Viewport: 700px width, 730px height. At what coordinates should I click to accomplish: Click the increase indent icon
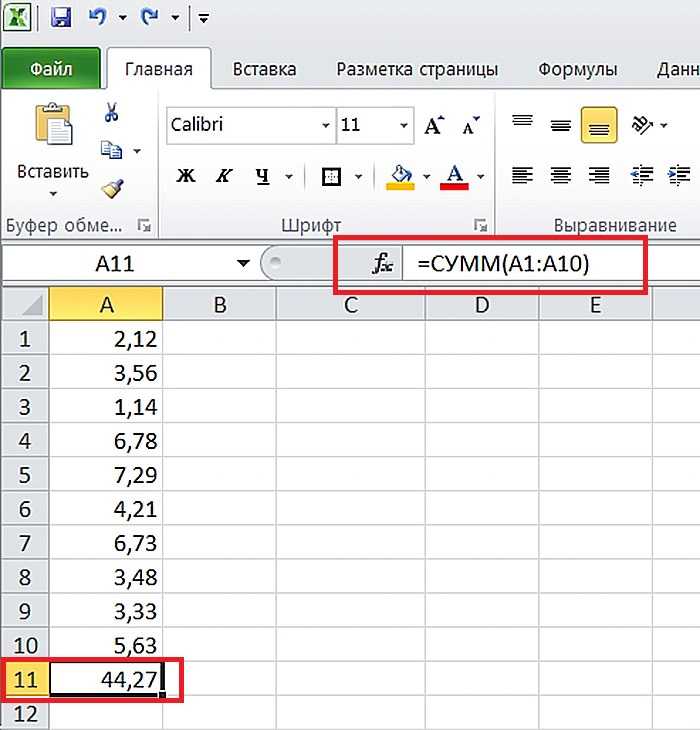679,175
